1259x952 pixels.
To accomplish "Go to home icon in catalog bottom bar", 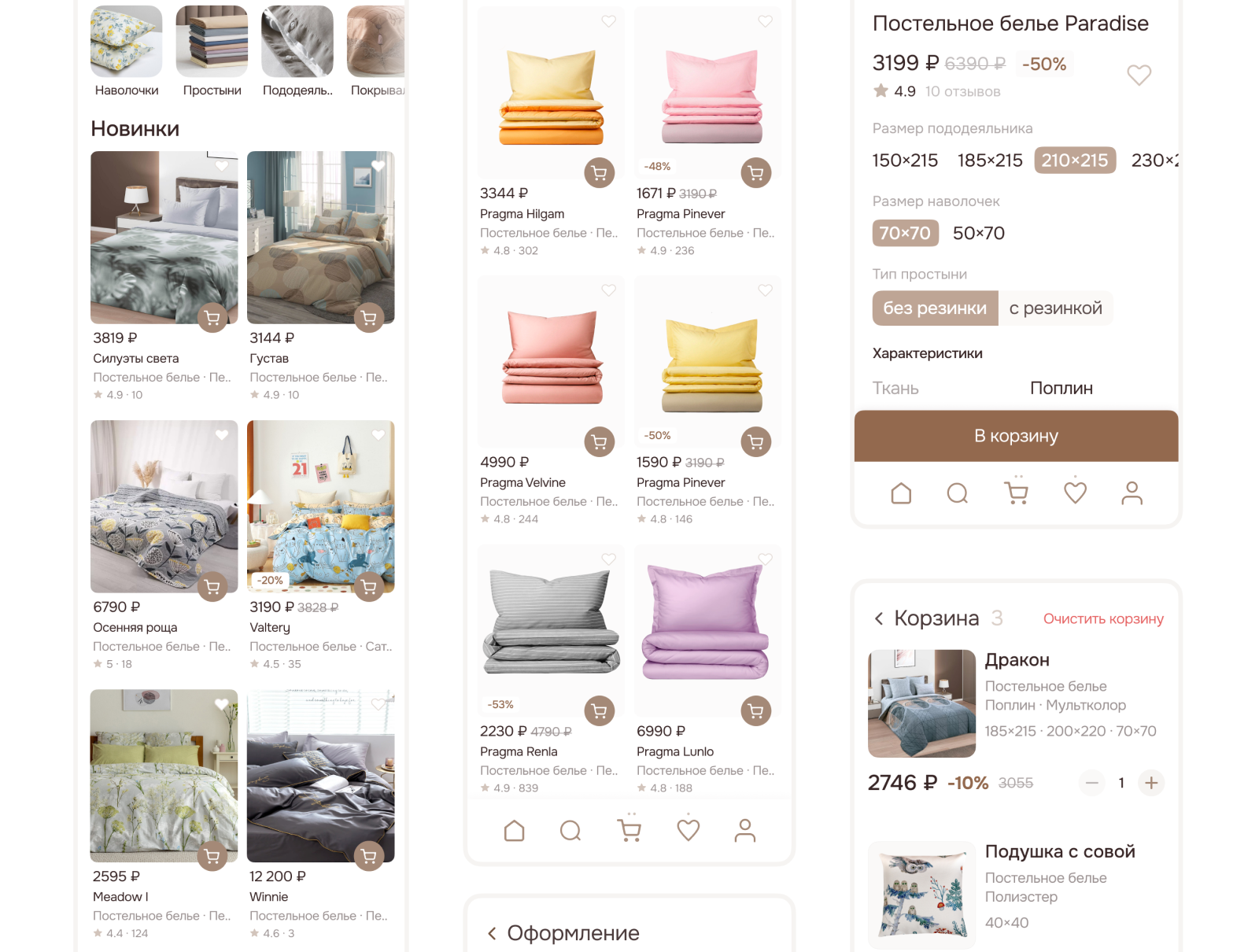I will click(514, 831).
